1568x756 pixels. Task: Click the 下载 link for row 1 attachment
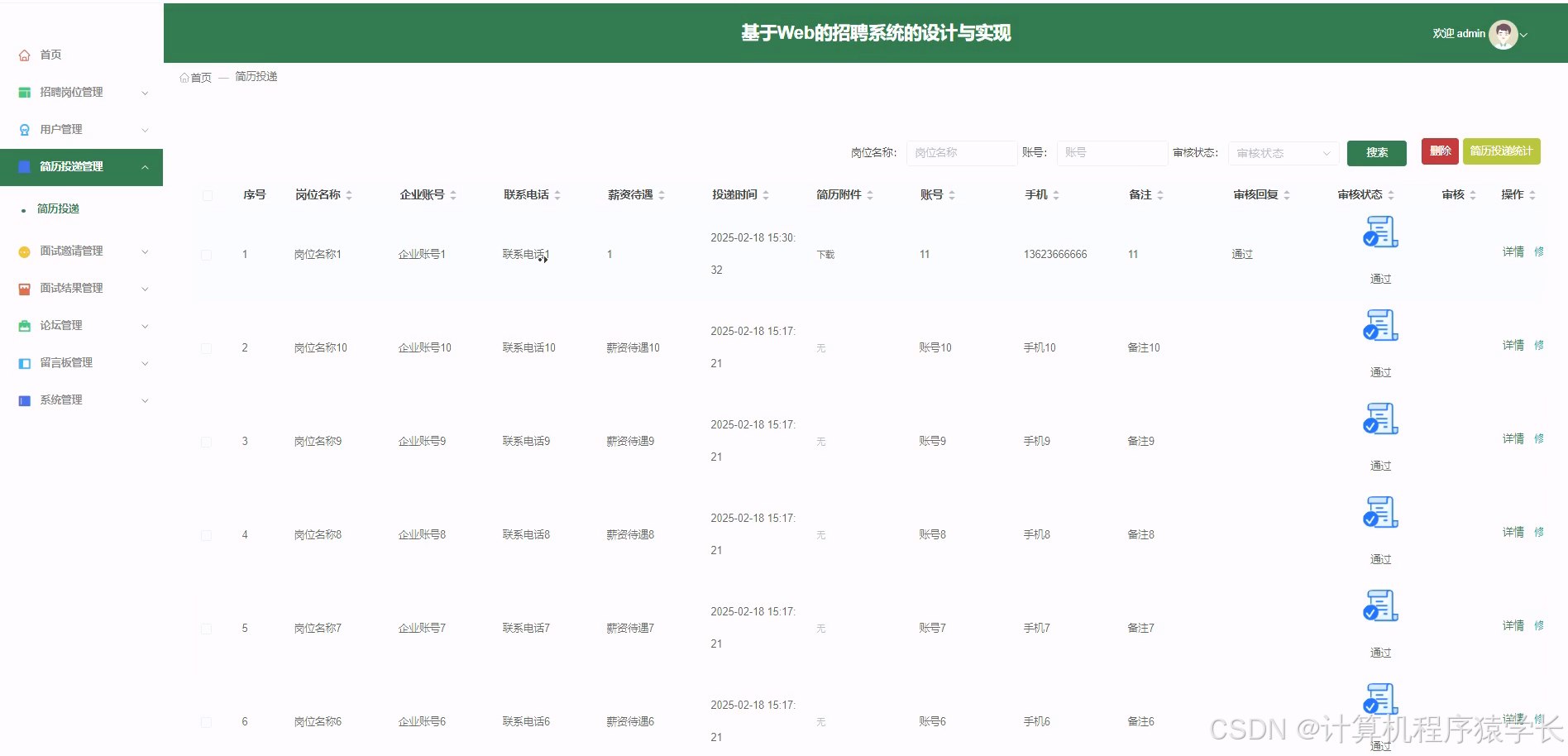pyautogui.click(x=825, y=254)
